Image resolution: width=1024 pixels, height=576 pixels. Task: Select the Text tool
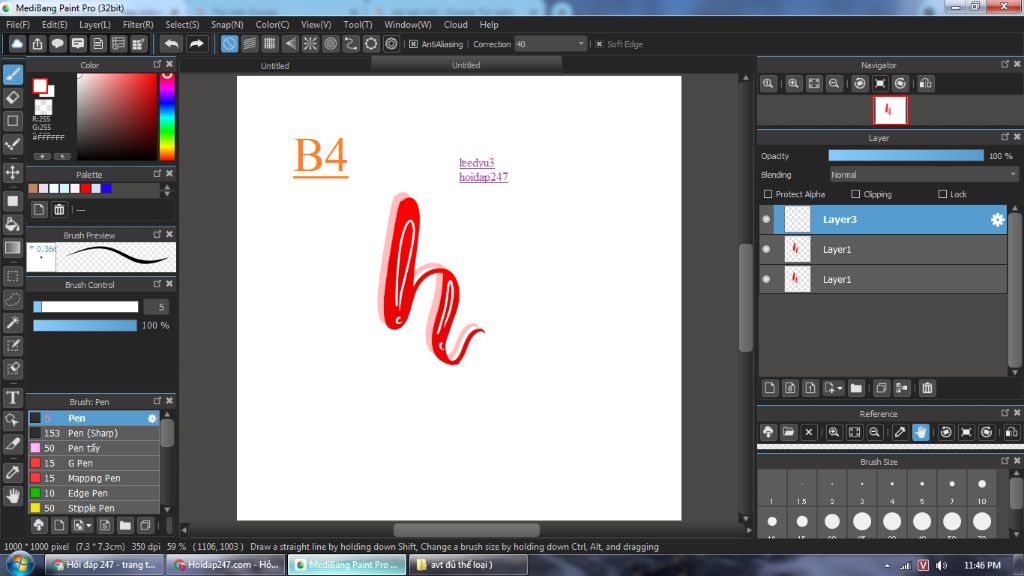[x=12, y=397]
